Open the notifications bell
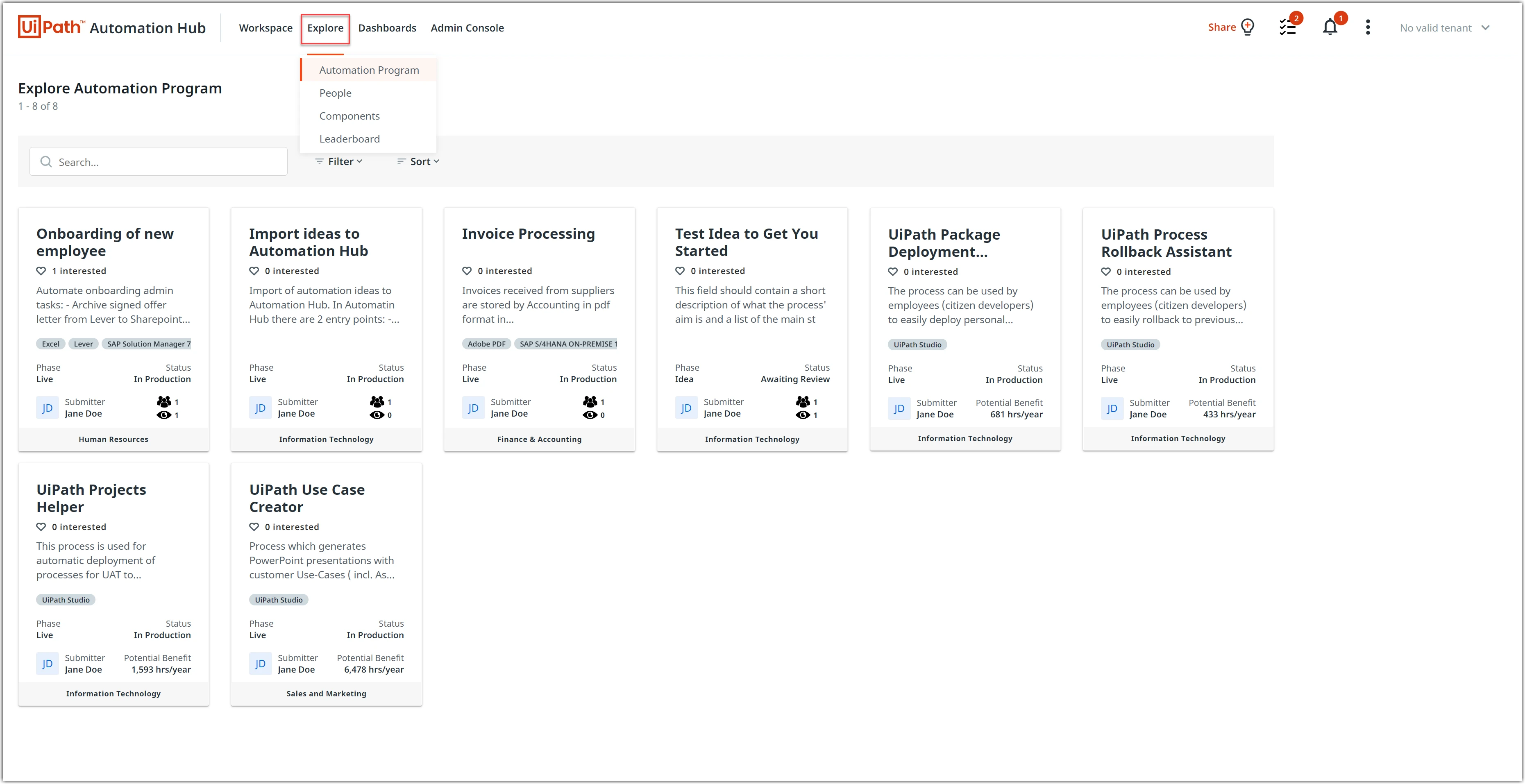Image resolution: width=1525 pixels, height=784 pixels. click(1330, 27)
